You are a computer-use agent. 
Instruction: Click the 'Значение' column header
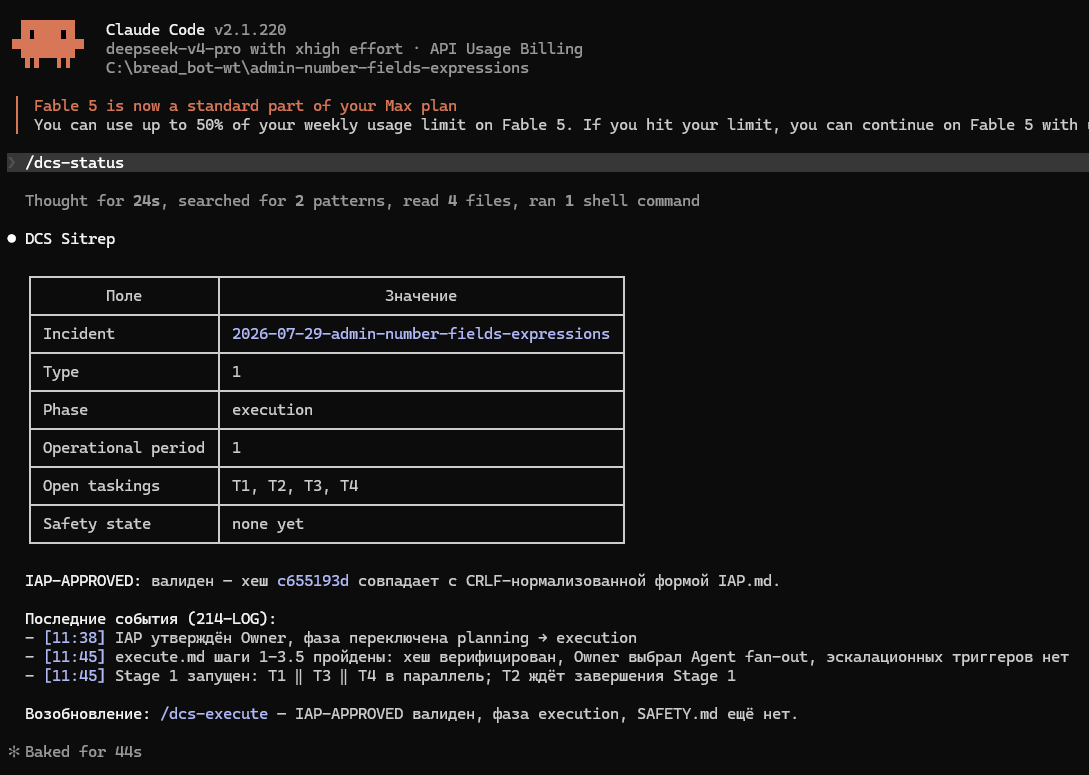click(x=421, y=296)
